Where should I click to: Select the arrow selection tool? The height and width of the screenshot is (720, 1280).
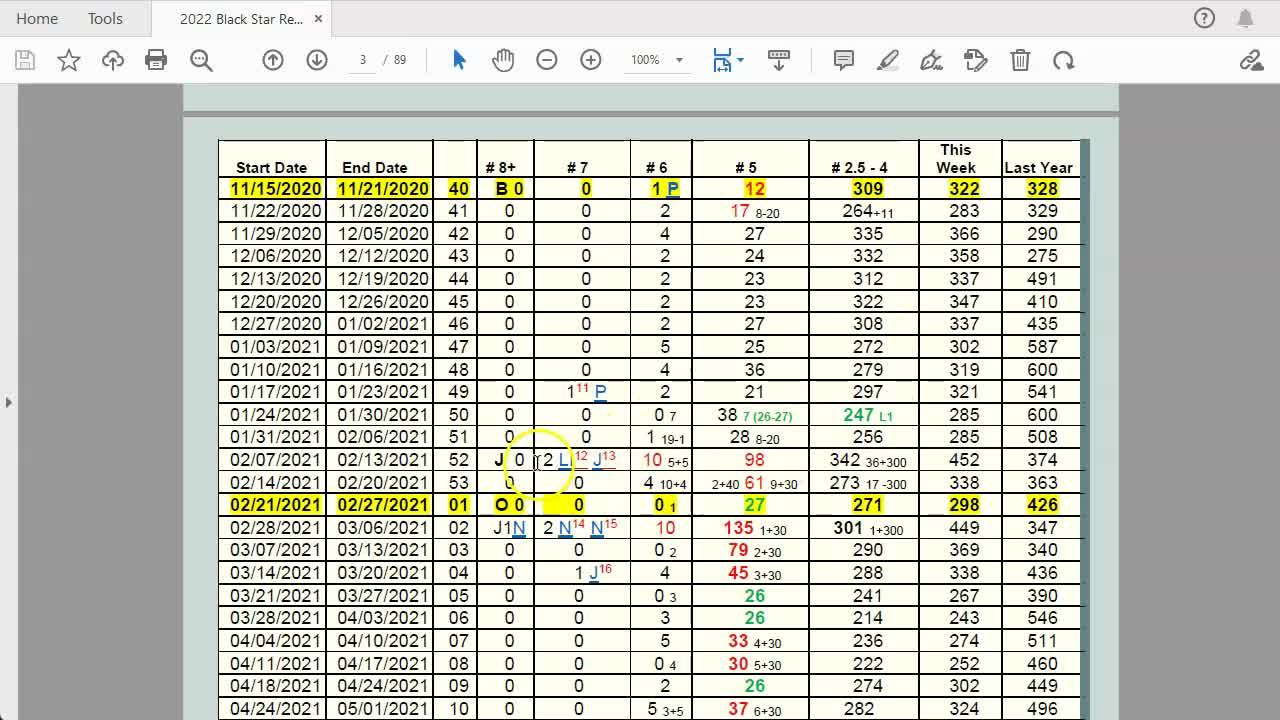coord(459,60)
